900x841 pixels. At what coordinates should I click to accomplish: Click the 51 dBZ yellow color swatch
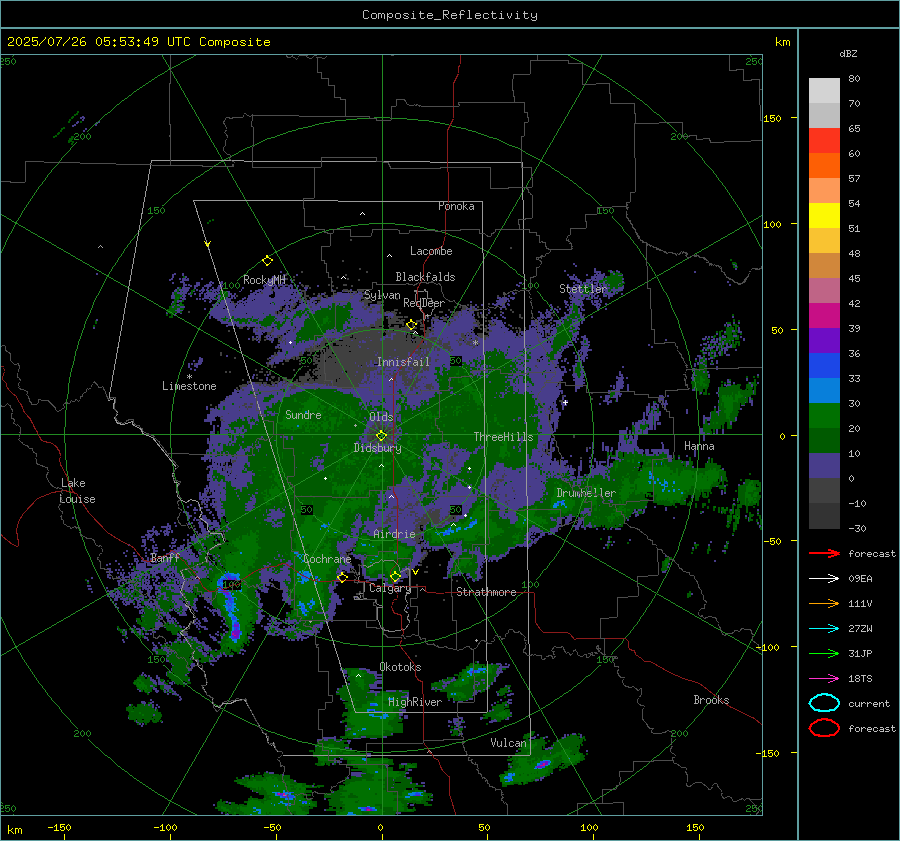tap(824, 215)
